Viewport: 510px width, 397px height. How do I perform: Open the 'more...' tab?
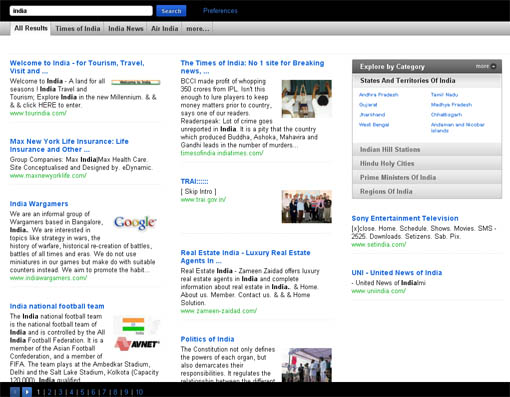point(198,29)
